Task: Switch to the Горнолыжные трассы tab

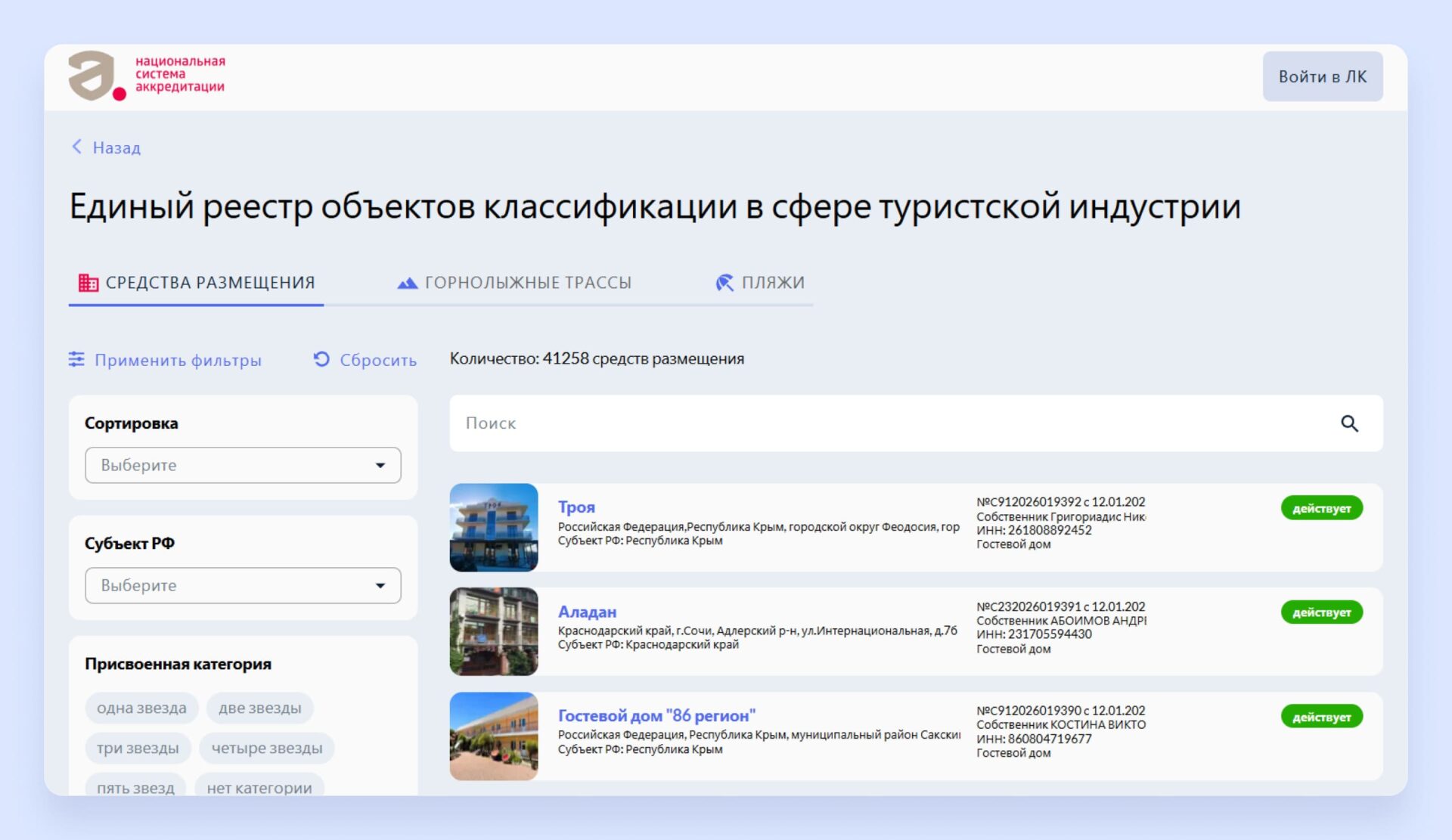Action: (527, 283)
